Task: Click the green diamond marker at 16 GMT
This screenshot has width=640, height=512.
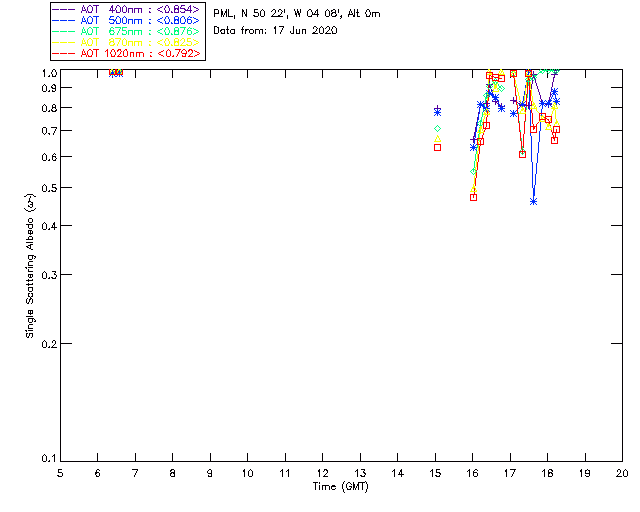Action: (474, 172)
